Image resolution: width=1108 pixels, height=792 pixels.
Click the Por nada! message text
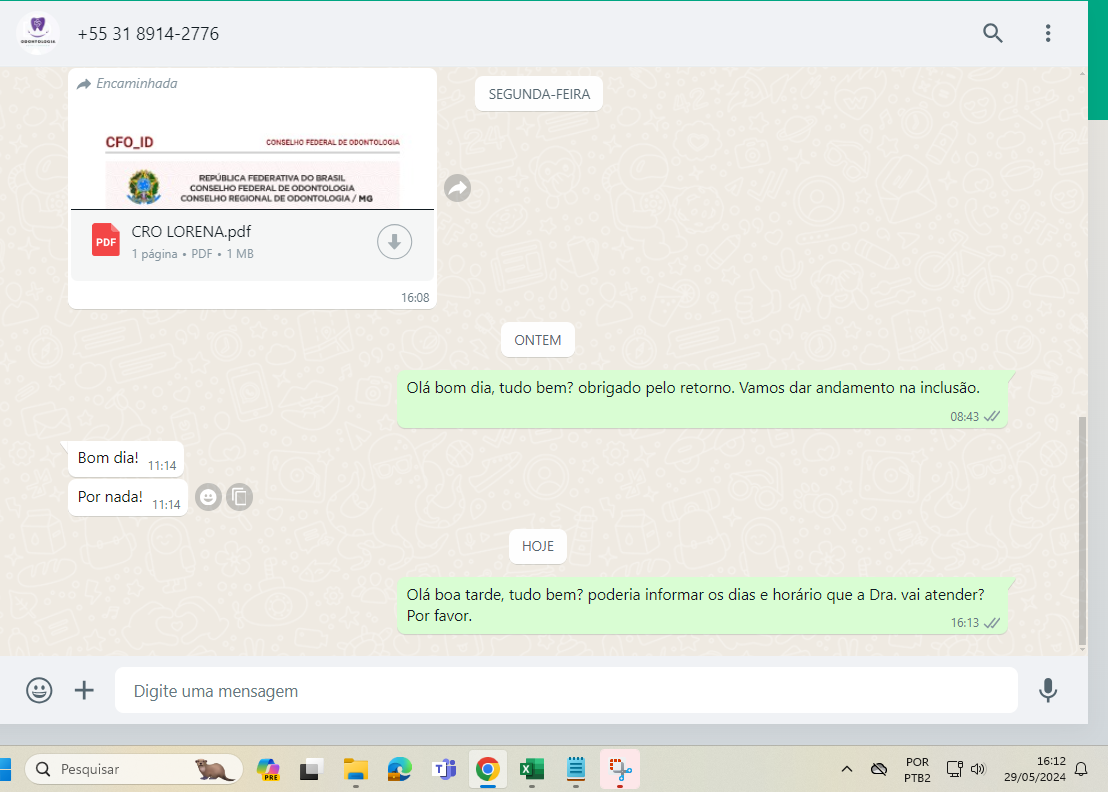pyautogui.click(x=110, y=497)
